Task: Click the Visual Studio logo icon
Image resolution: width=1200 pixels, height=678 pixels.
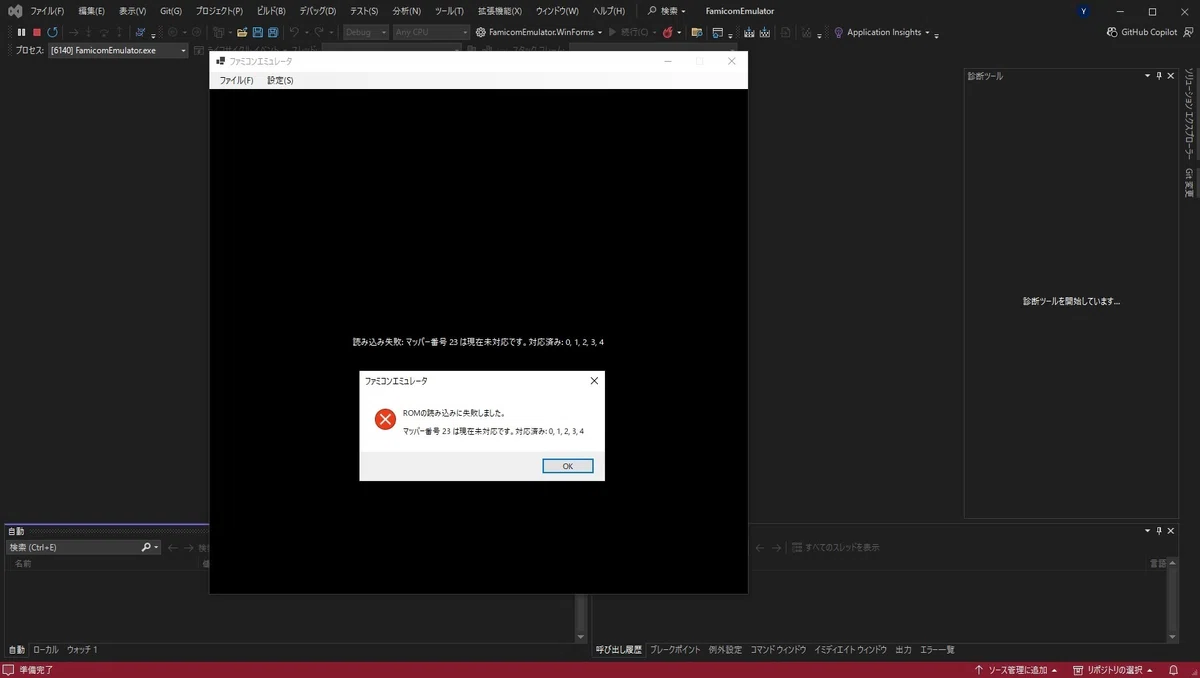Action: (13, 11)
